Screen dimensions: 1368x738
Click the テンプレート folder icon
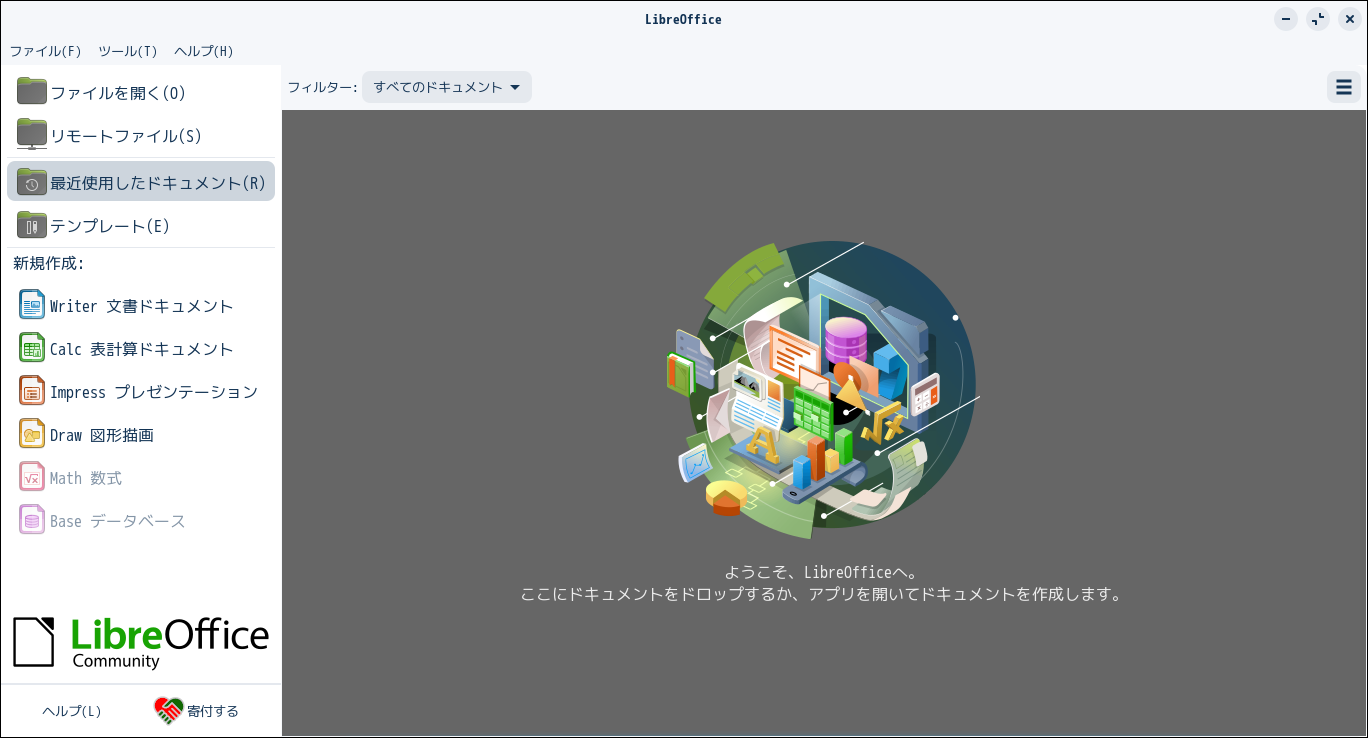click(x=32, y=225)
